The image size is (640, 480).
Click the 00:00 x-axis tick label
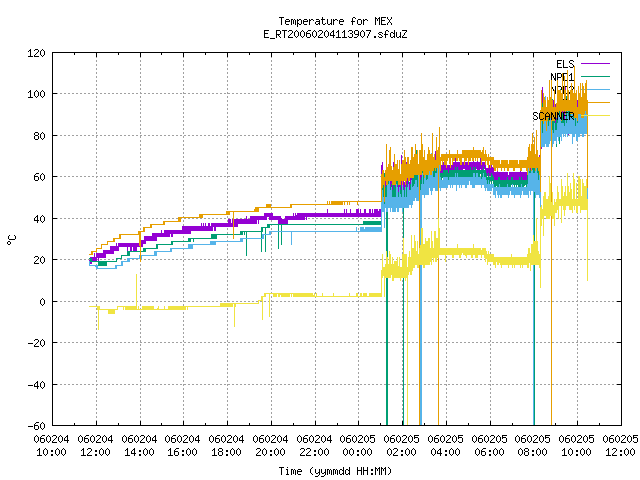pos(358,452)
